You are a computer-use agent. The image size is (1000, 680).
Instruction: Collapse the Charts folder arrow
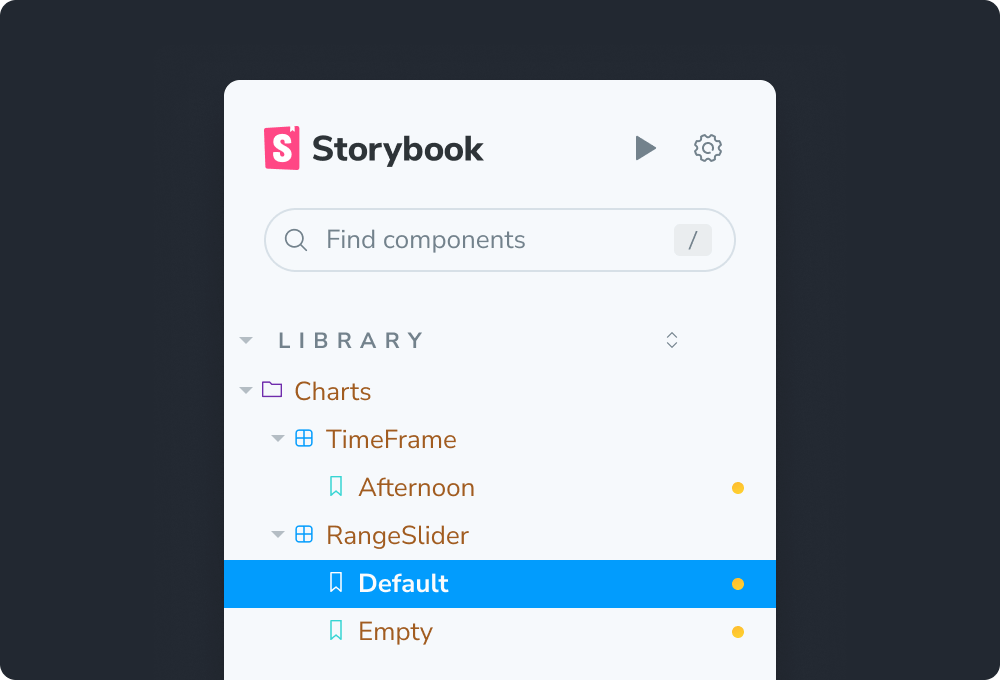[246, 391]
